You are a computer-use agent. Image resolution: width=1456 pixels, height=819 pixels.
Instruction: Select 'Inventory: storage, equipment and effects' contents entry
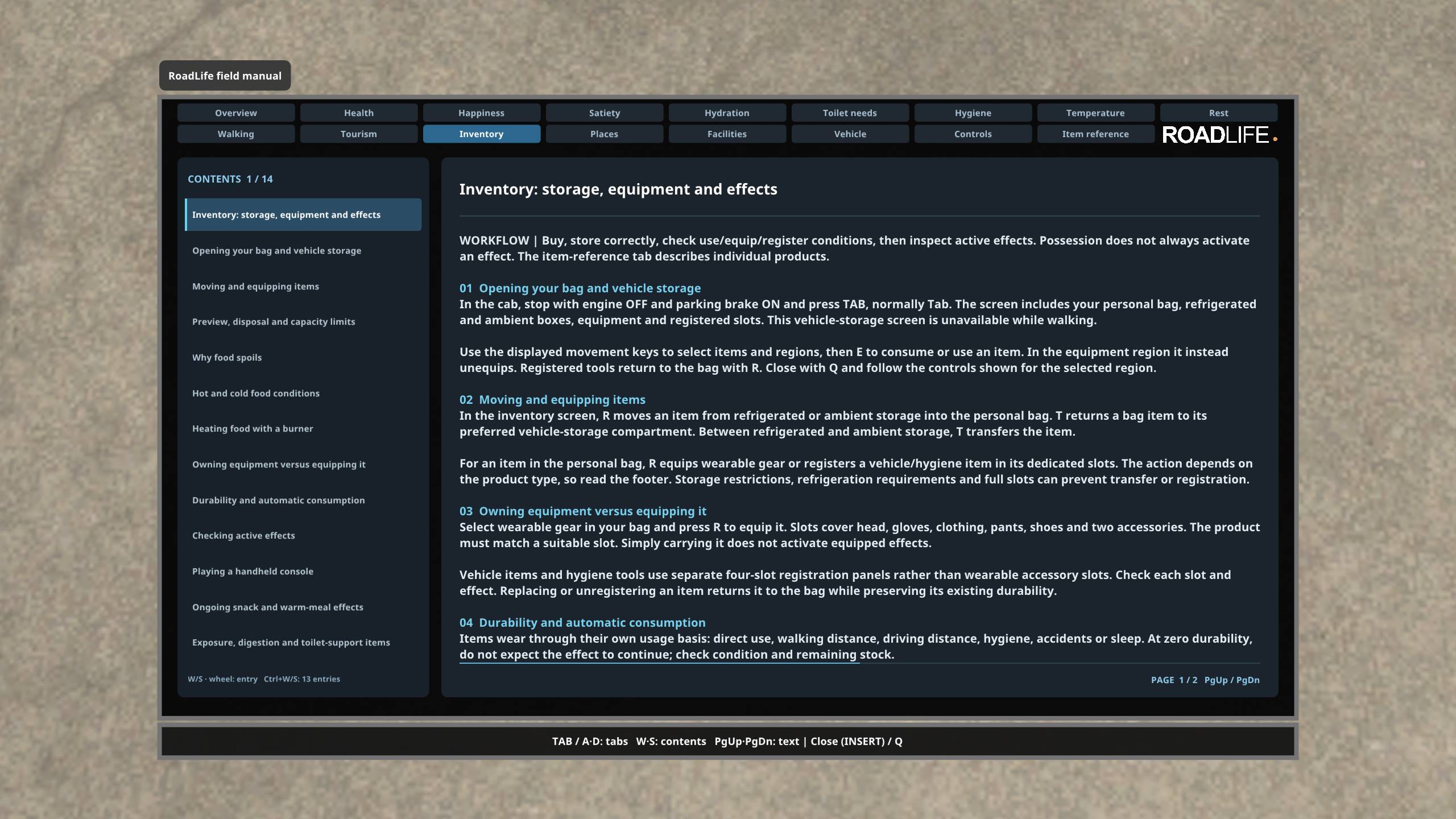(303, 214)
